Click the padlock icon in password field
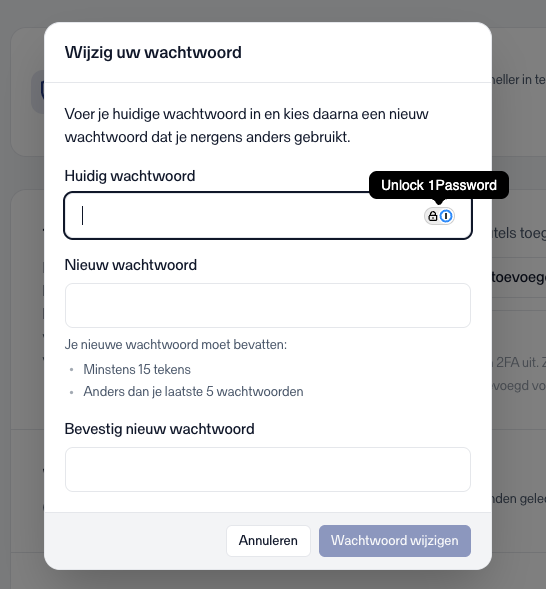Image resolution: width=546 pixels, height=589 pixels. coord(433,216)
